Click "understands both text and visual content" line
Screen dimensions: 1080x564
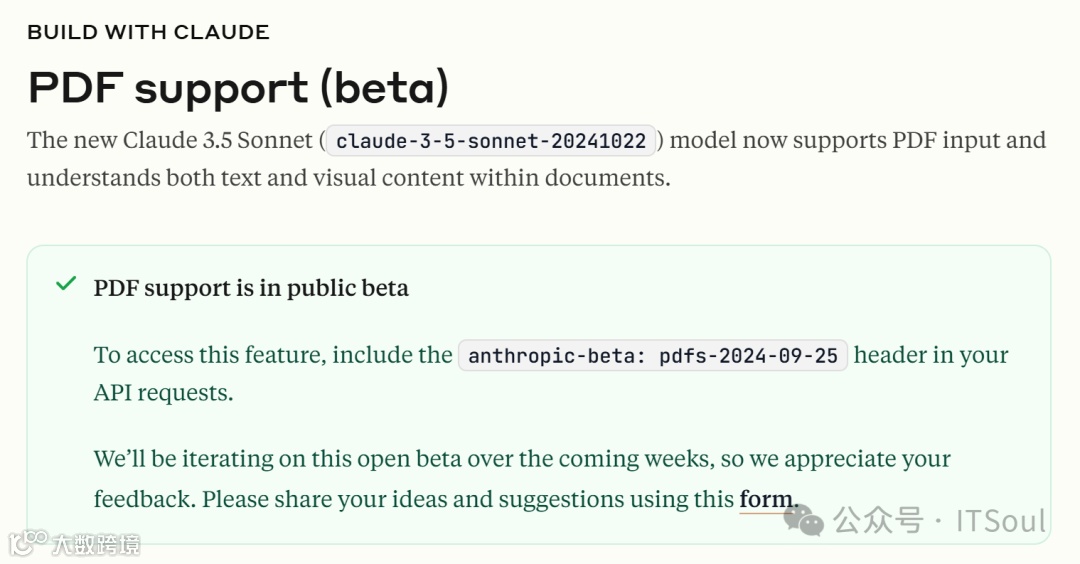pos(348,178)
